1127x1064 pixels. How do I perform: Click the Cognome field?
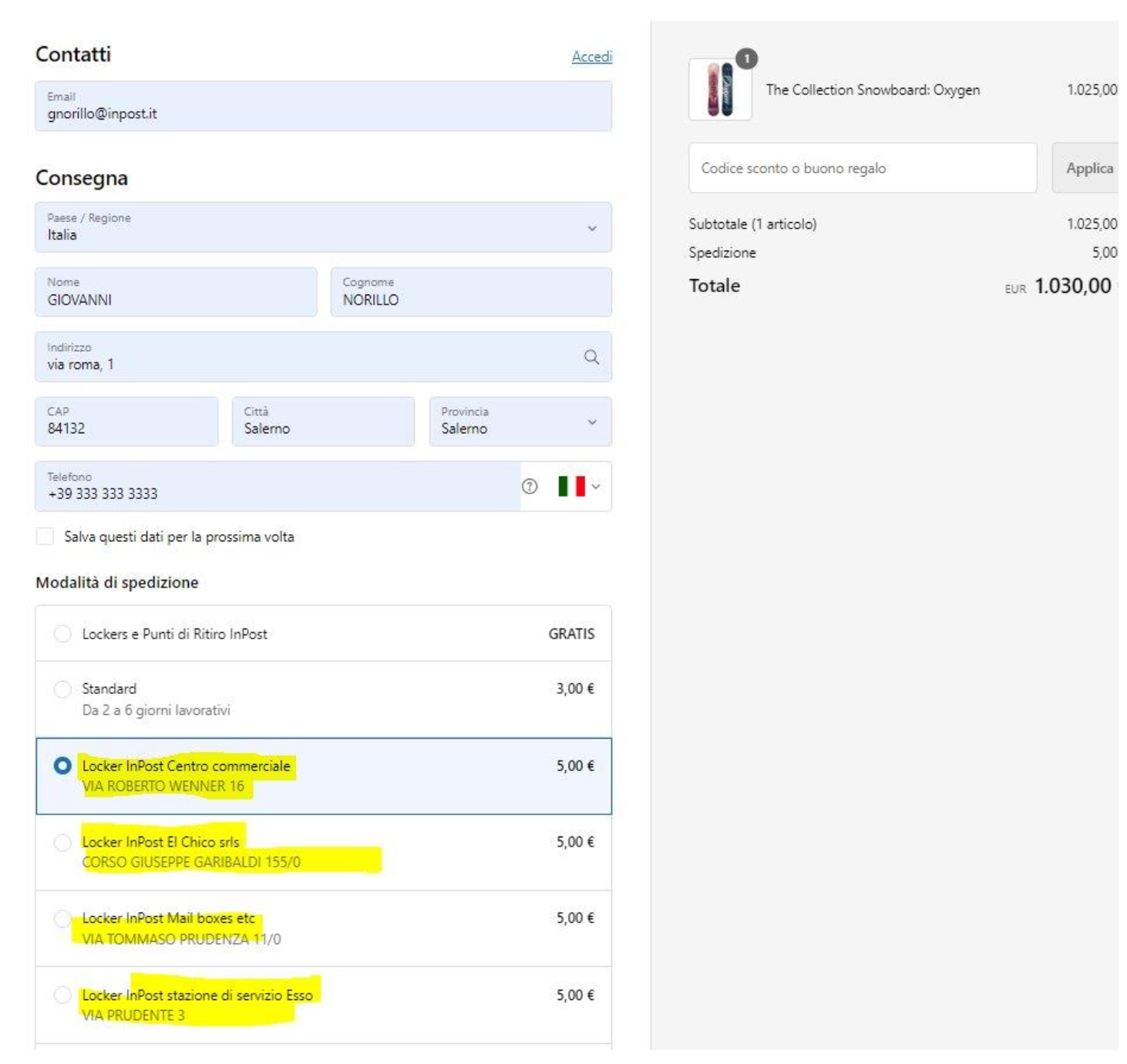(471, 292)
